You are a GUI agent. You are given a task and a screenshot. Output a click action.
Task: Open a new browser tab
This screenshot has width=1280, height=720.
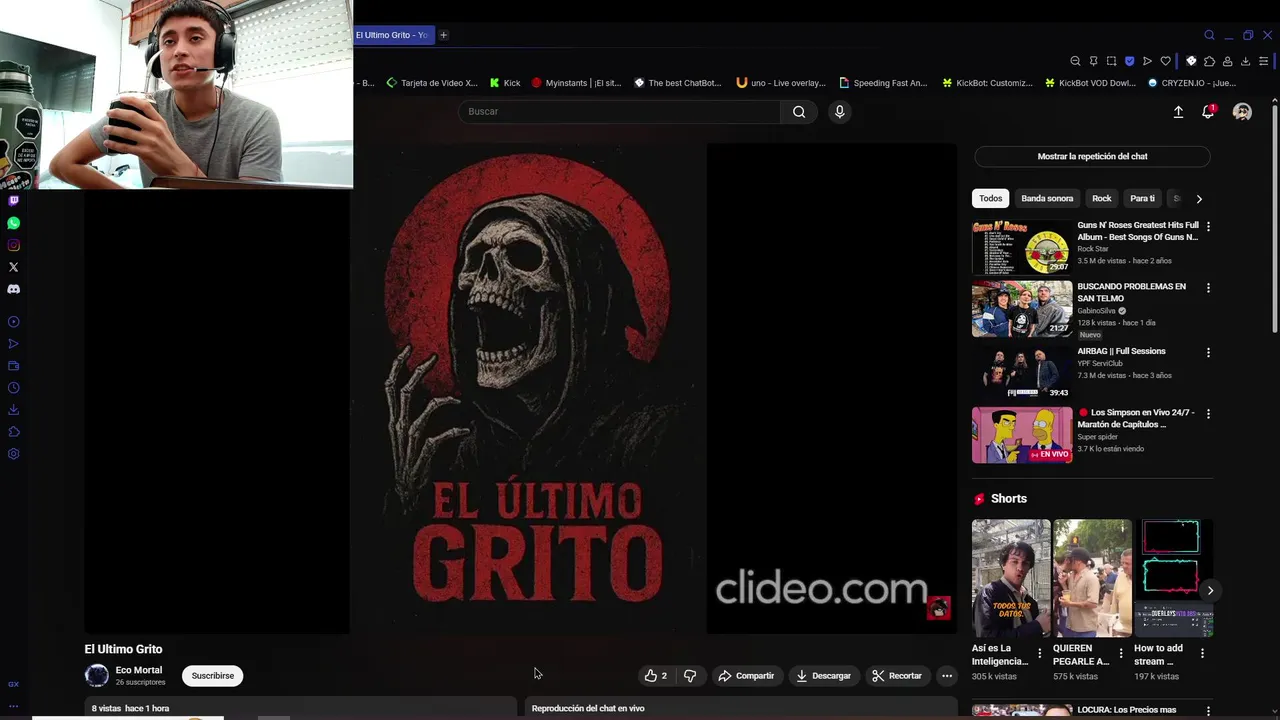443,35
